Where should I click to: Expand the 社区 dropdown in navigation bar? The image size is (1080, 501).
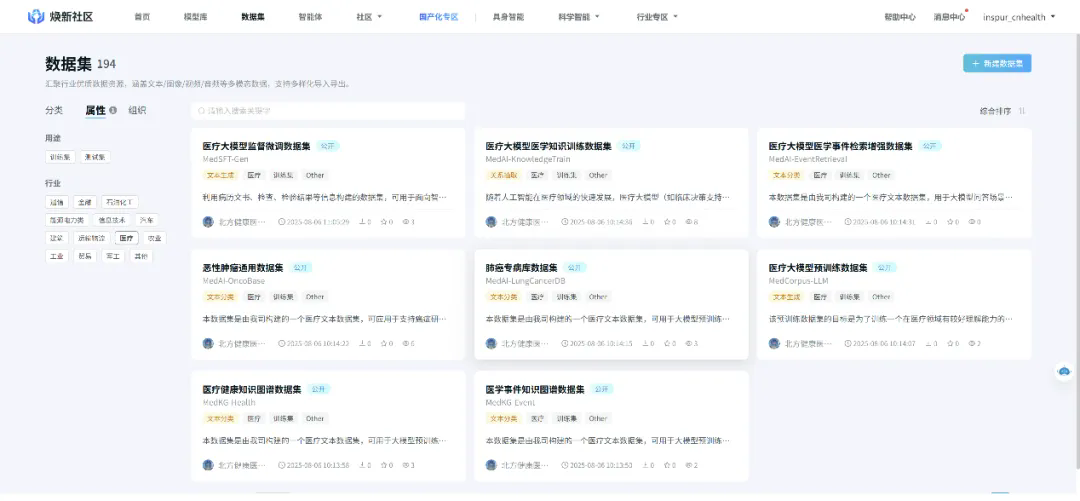coord(369,17)
